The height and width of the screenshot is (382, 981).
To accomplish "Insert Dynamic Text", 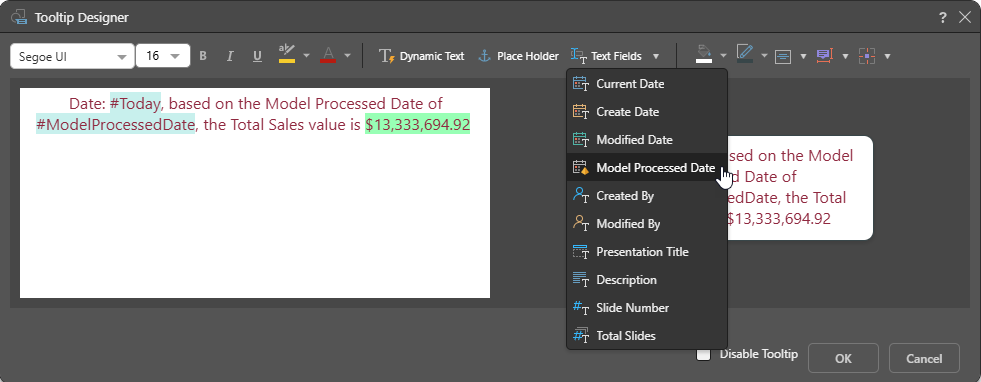I will [422, 56].
